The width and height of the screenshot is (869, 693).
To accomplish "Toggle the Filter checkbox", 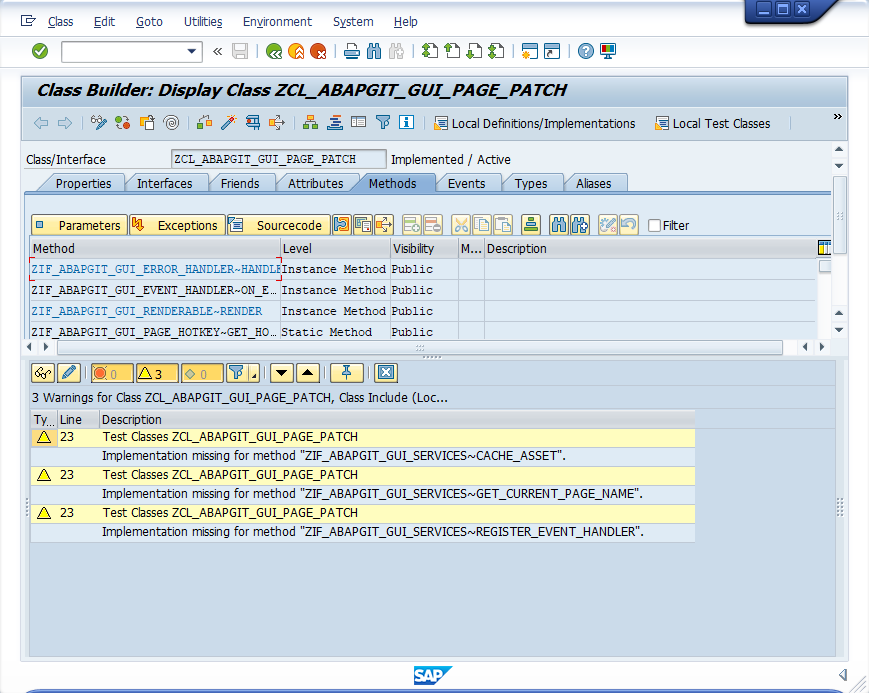I will [655, 225].
